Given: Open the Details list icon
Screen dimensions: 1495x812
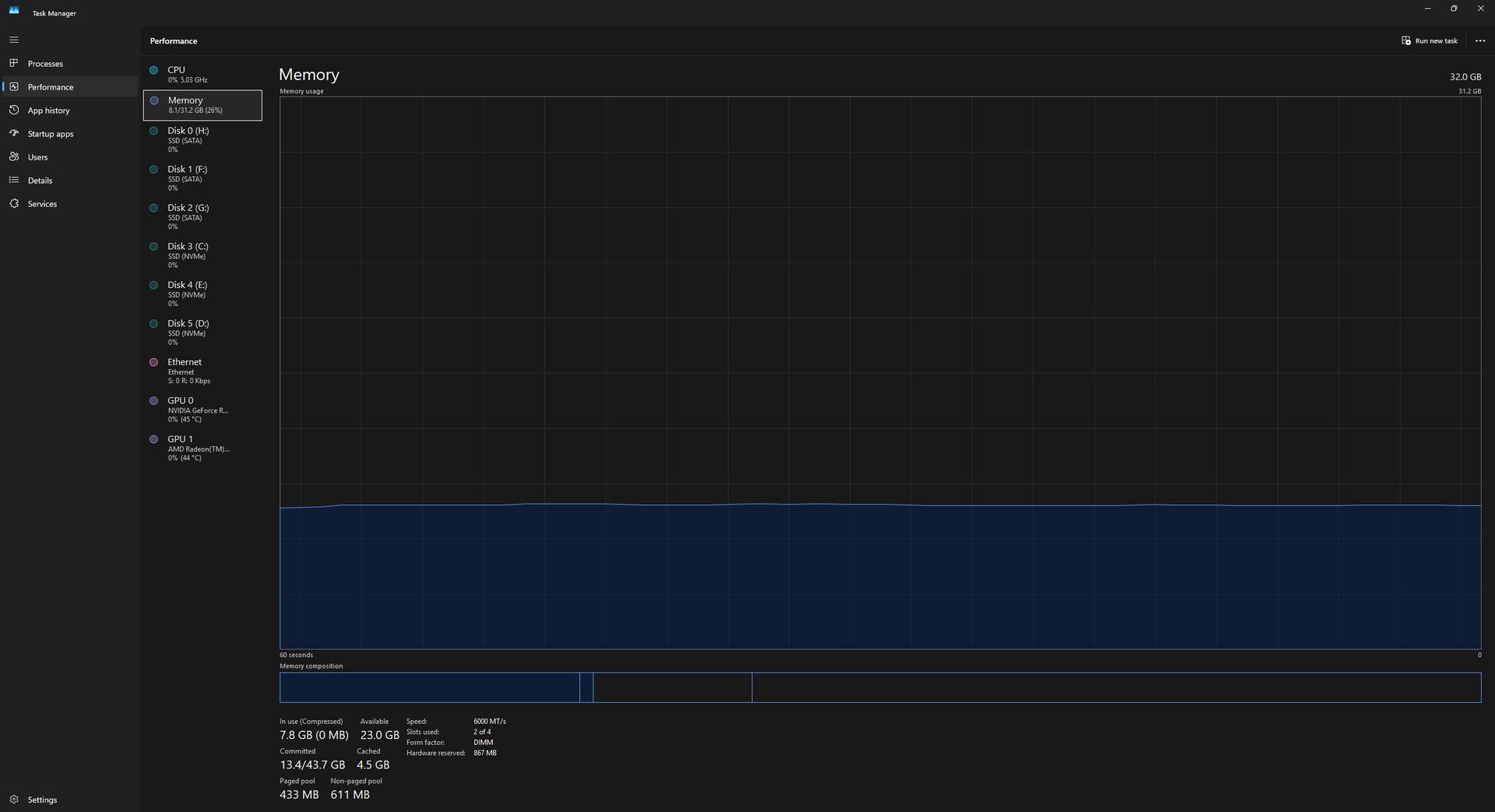Looking at the screenshot, I should point(14,180).
